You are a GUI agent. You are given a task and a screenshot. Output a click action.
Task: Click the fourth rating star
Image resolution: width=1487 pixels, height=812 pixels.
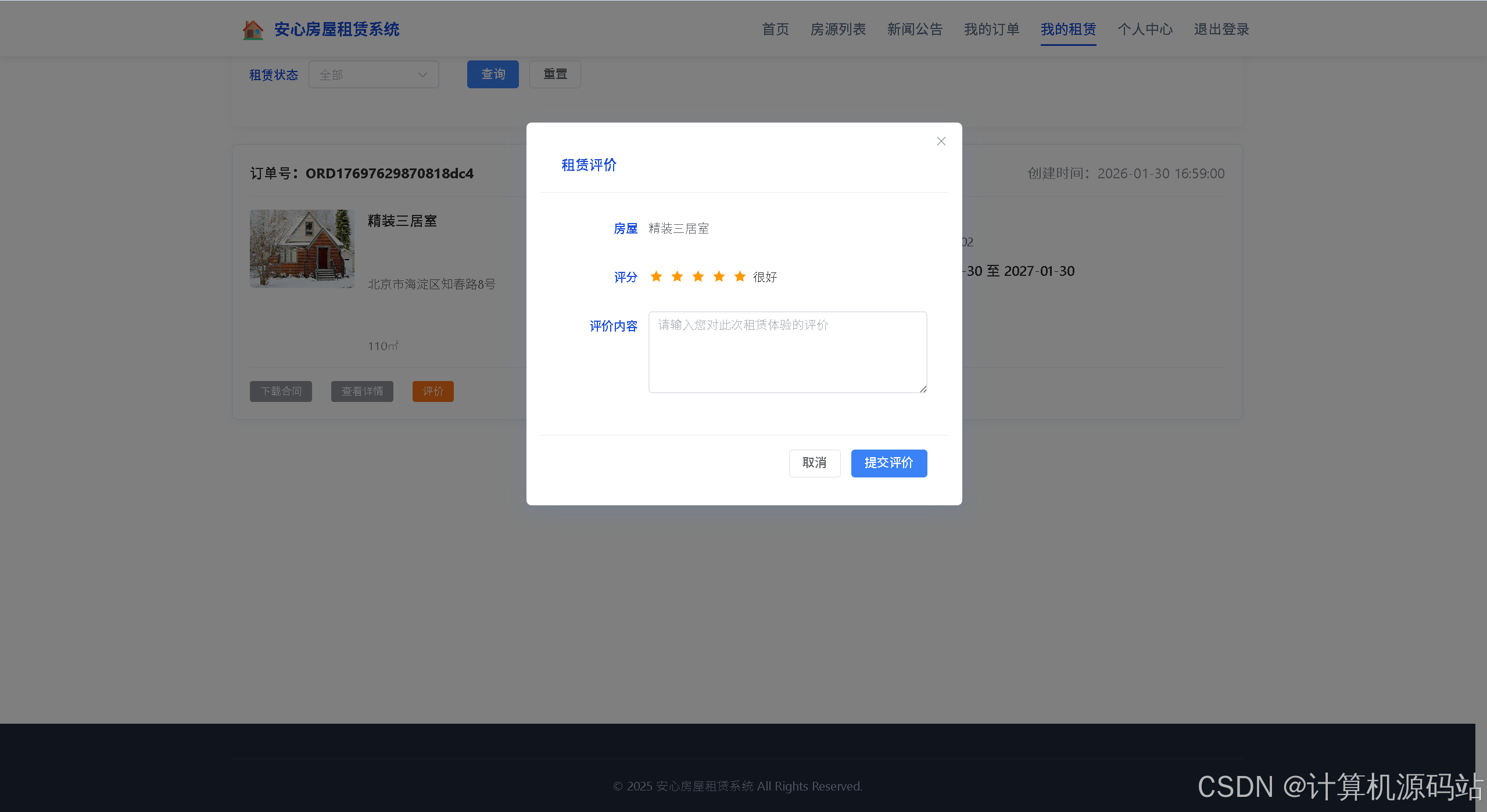[x=719, y=276]
